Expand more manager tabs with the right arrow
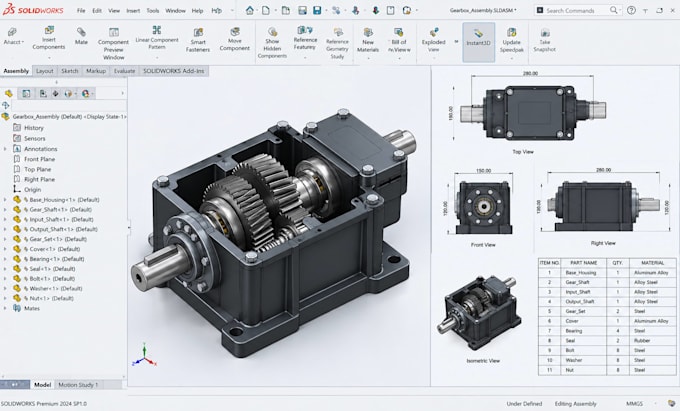Image resolution: width=680 pixels, height=411 pixels. (x=122, y=93)
